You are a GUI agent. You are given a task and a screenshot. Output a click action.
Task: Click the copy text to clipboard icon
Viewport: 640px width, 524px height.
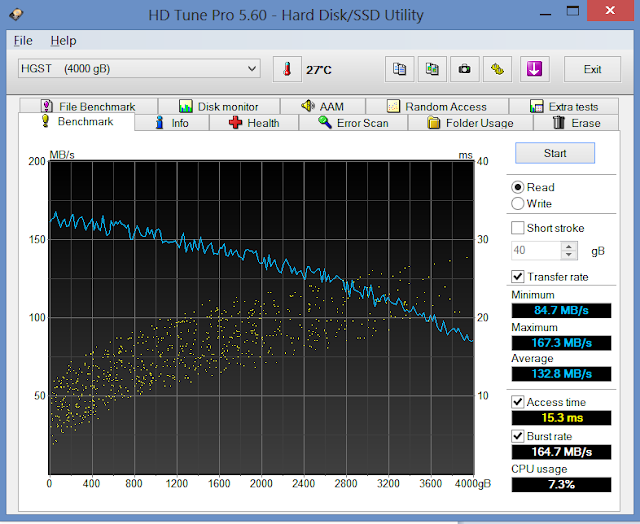[400, 69]
